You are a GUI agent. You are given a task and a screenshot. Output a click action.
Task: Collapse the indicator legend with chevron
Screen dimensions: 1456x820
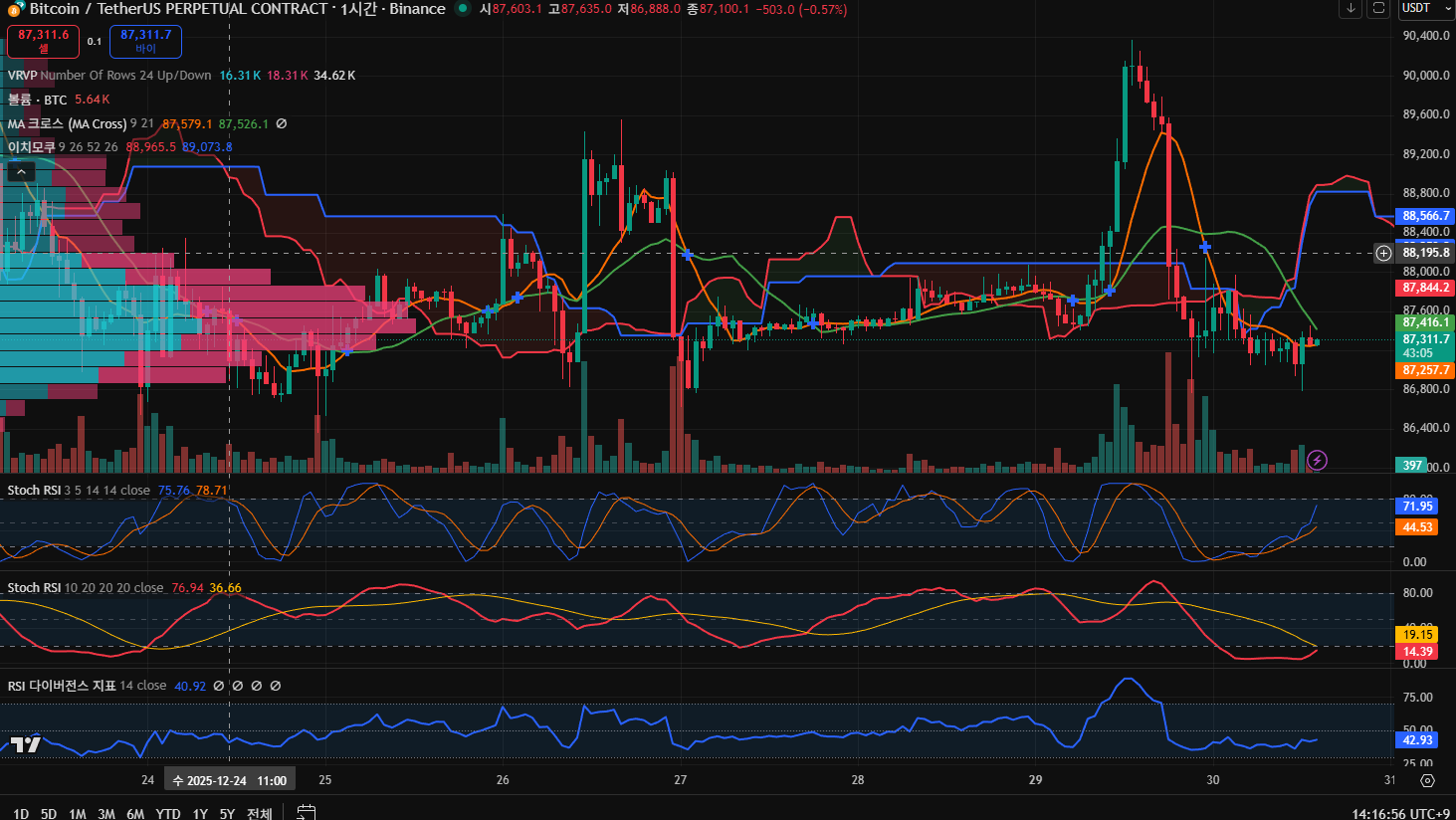pos(21,172)
